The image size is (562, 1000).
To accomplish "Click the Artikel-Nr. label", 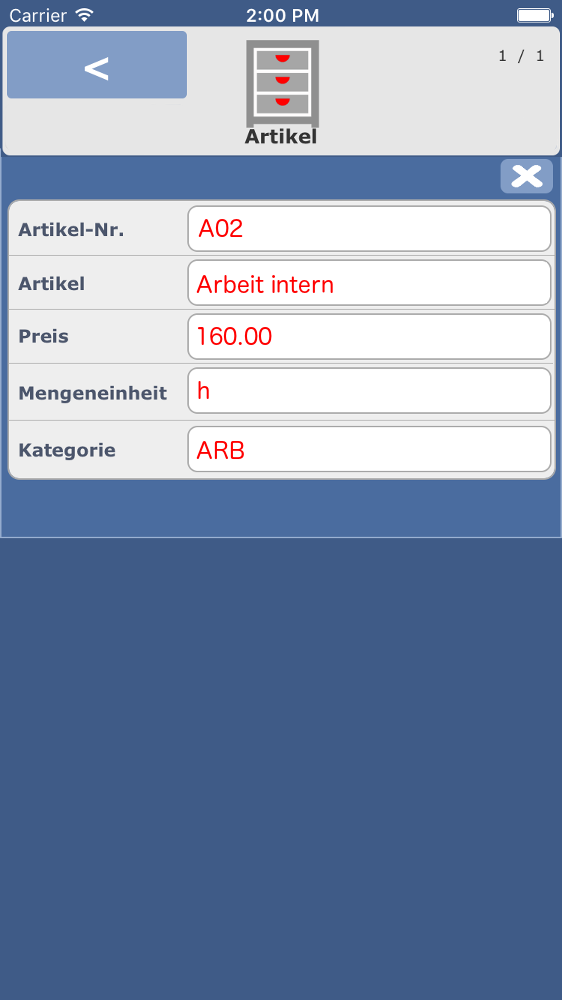I will [x=71, y=230].
